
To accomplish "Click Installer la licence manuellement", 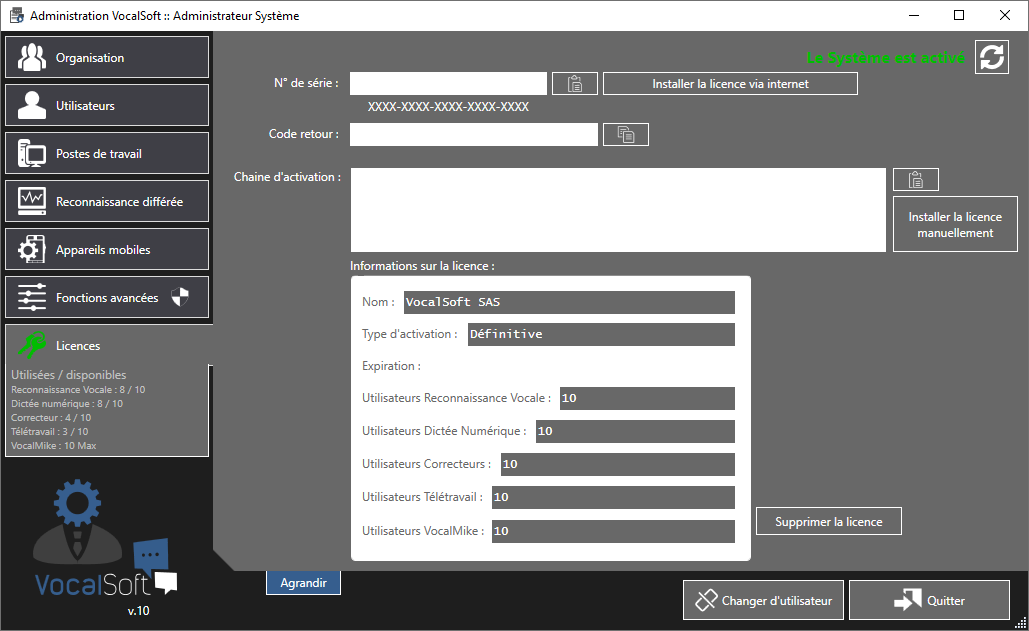I will coord(956,224).
